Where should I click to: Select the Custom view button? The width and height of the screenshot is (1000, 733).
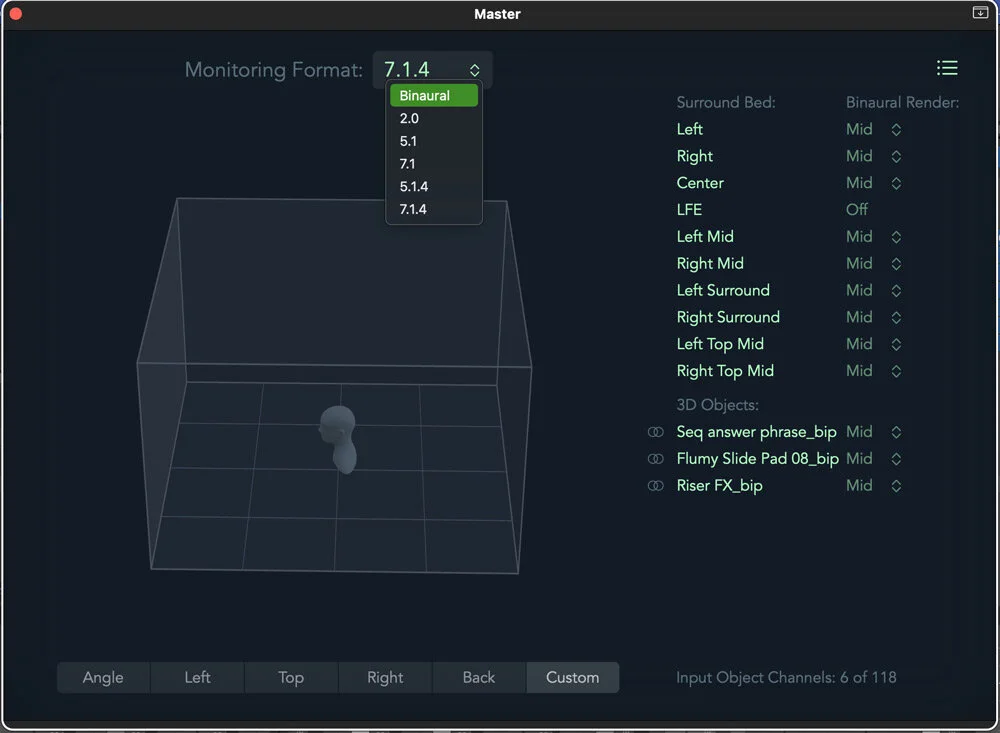coord(573,677)
